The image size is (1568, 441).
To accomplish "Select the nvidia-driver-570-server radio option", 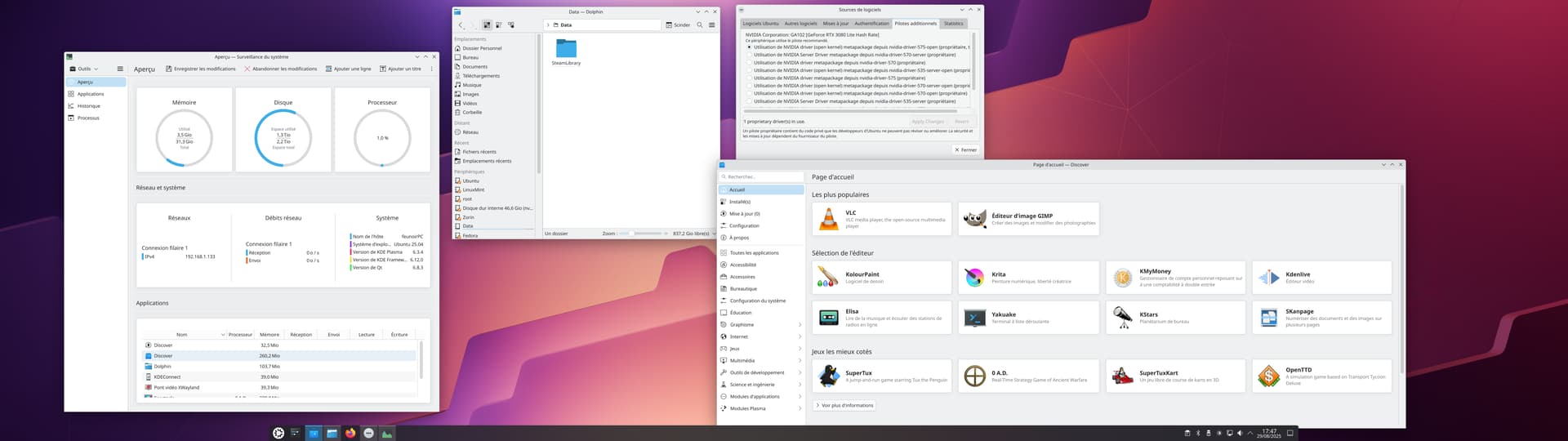I will (750, 55).
